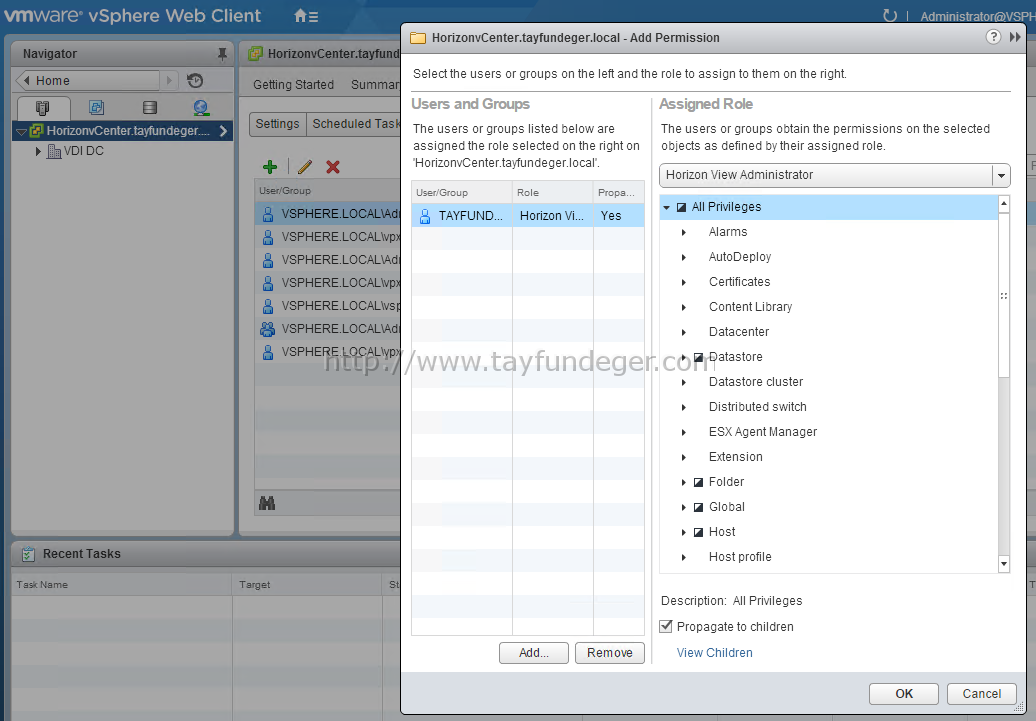The height and width of the screenshot is (721, 1036).
Task: Open the navigation history icon
Action: coord(195,81)
